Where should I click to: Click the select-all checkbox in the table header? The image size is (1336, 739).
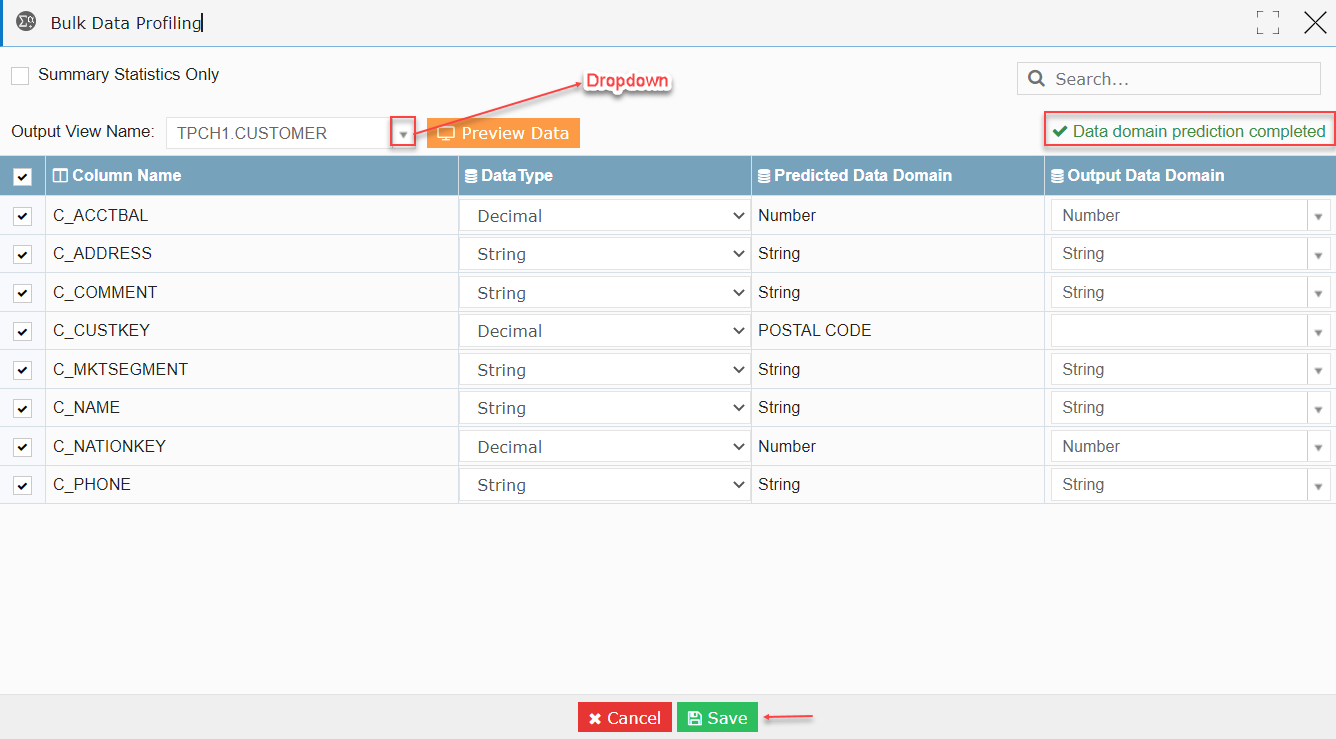(22, 175)
